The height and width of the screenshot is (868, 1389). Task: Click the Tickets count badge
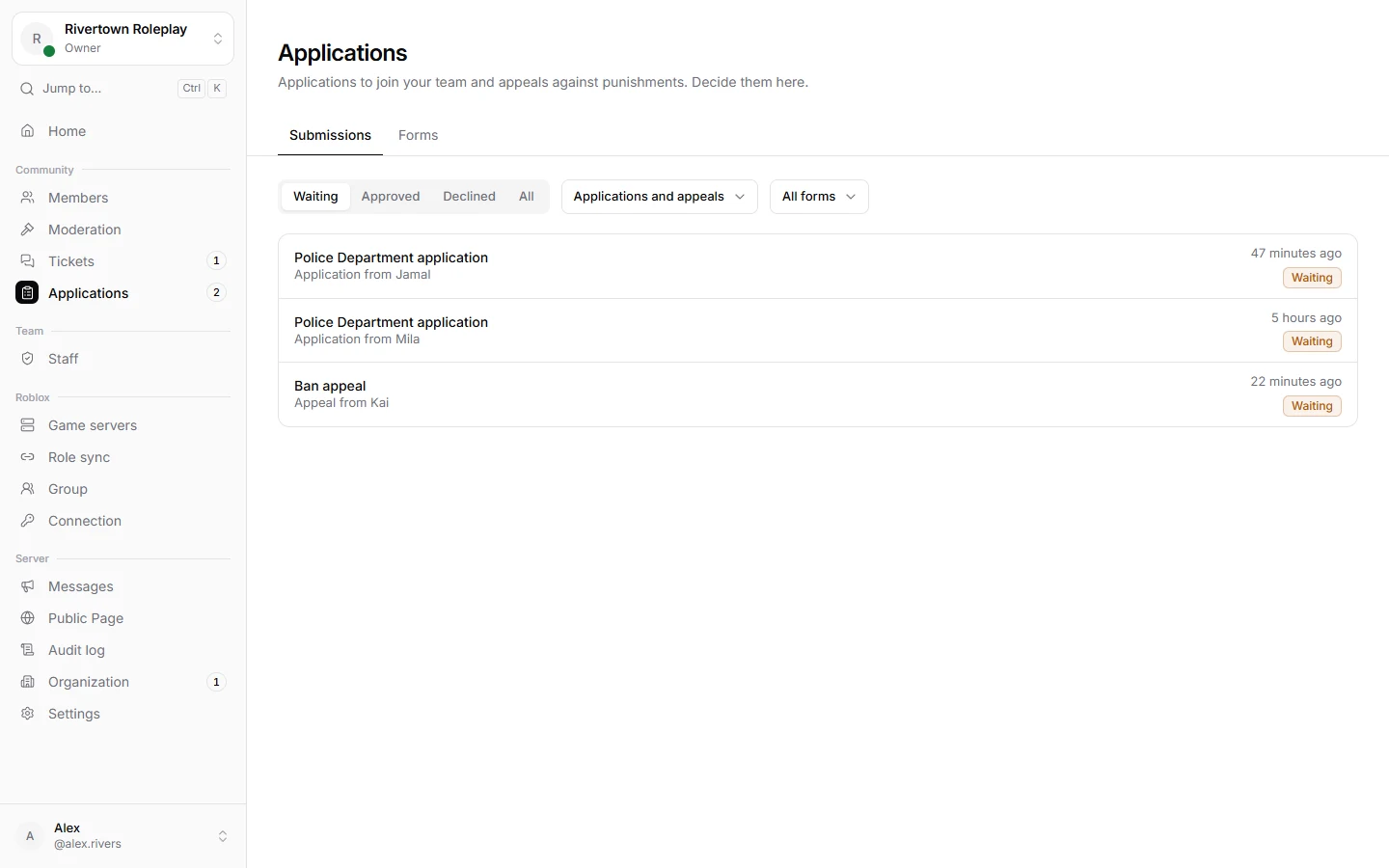click(216, 261)
